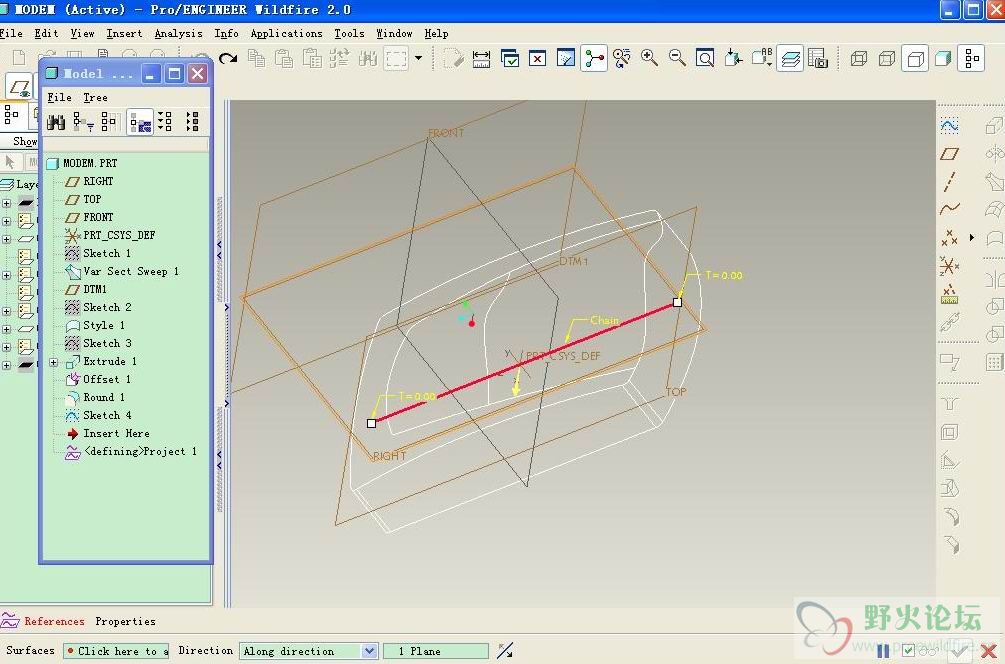The width and height of the screenshot is (1005, 664).
Task: Expand the Extrude 1 feature node
Action: pyautogui.click(x=54, y=362)
